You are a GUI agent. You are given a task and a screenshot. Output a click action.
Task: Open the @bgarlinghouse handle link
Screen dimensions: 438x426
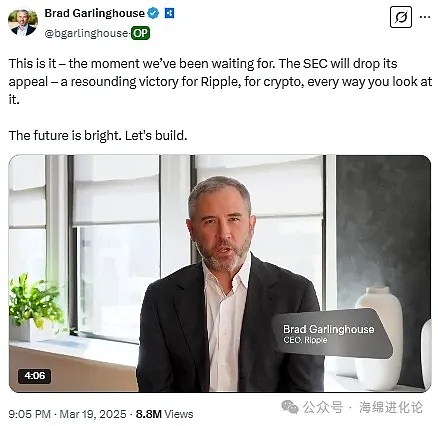[86, 33]
